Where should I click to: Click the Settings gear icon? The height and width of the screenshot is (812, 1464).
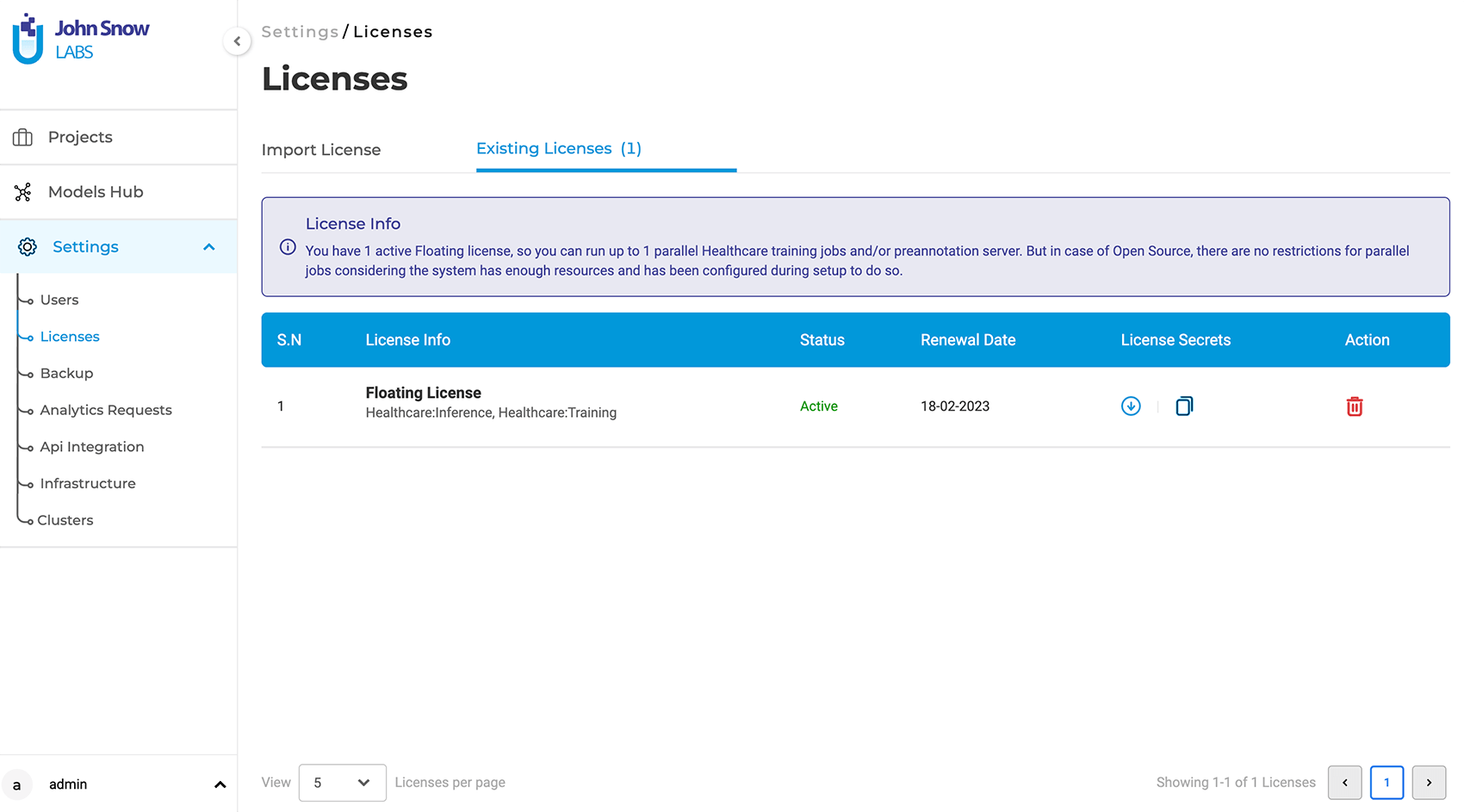point(28,247)
